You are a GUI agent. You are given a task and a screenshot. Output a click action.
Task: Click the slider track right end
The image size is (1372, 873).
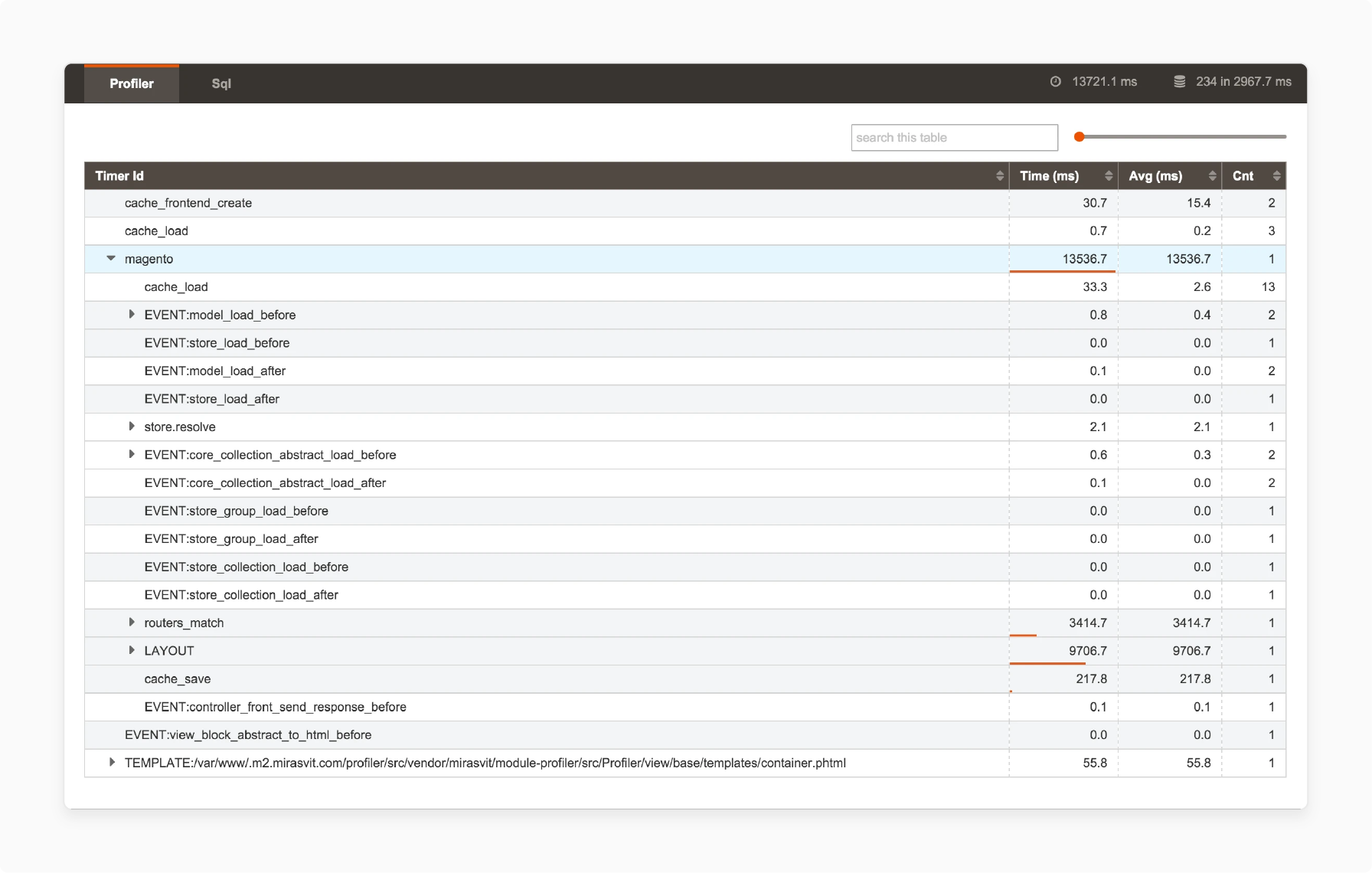pos(1283,137)
